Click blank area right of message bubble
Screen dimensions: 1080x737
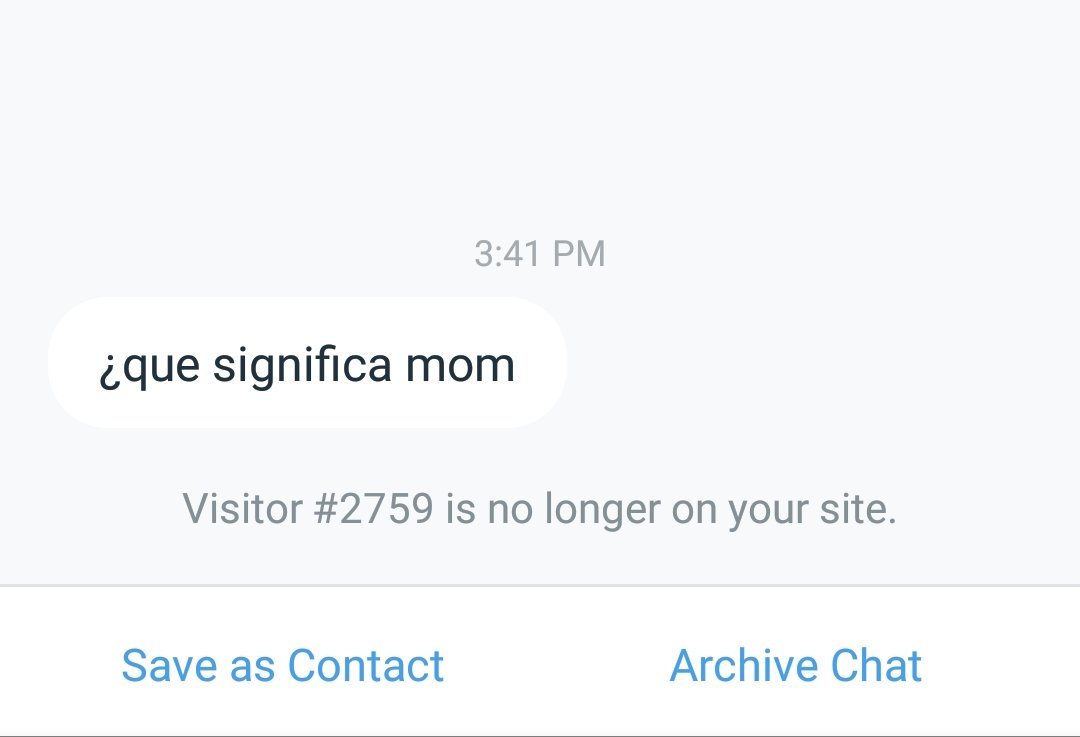[x=820, y=363]
